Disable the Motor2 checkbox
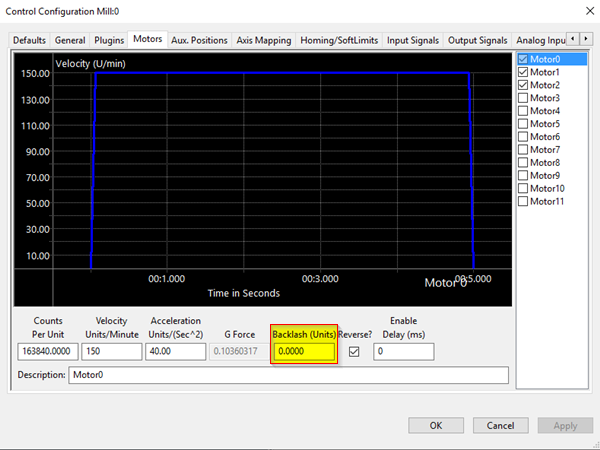The image size is (600, 450). pos(523,85)
